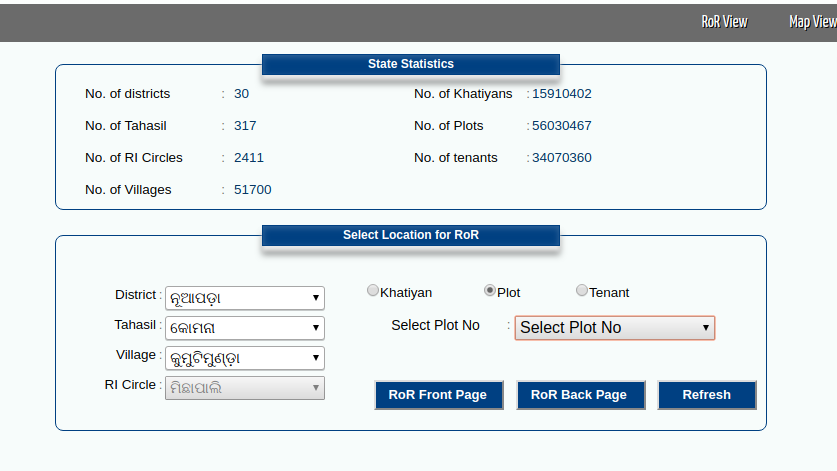Open the Select Plot No dropdown
The height and width of the screenshot is (471, 837).
614,328
